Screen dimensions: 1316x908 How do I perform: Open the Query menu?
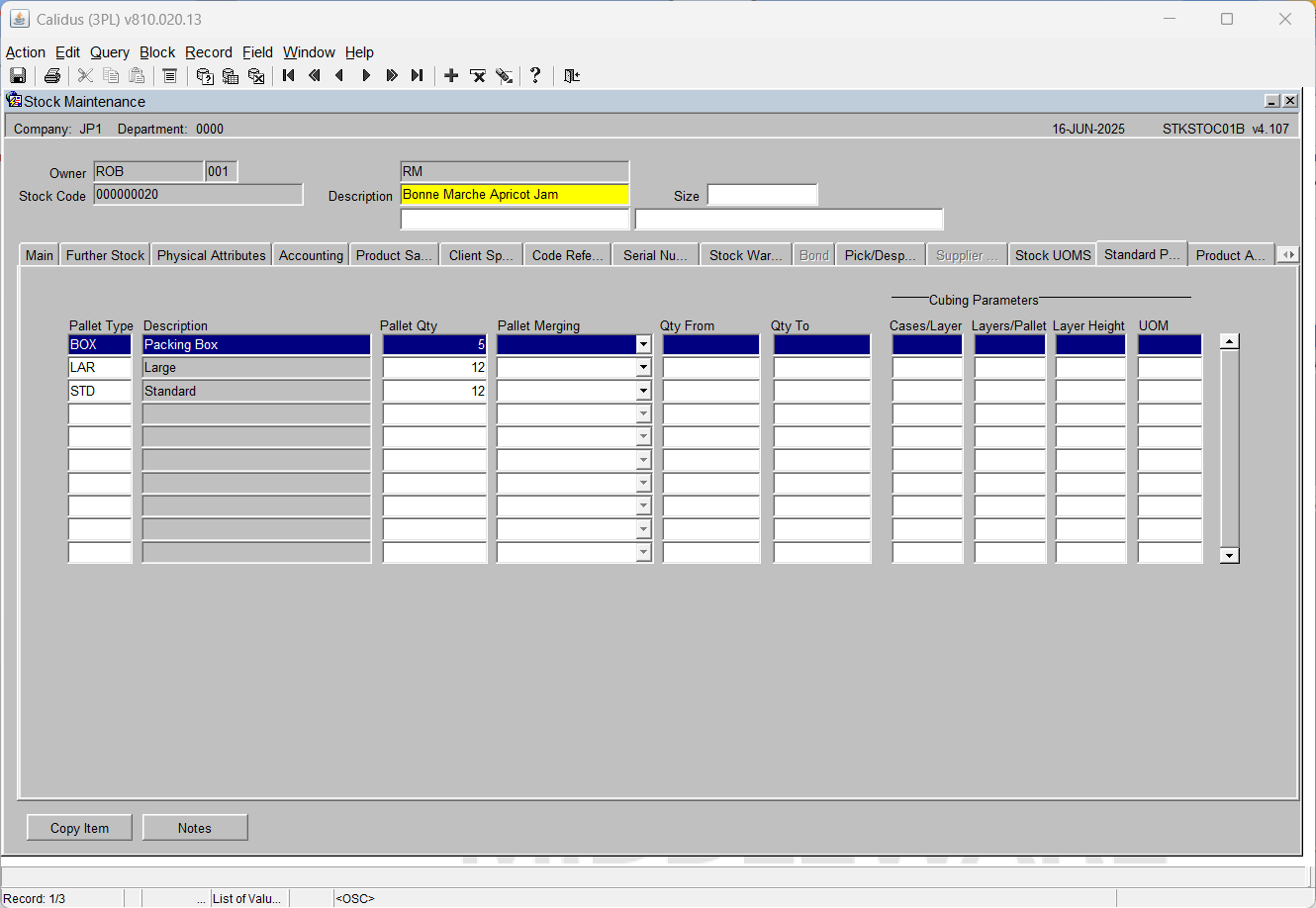coord(110,52)
